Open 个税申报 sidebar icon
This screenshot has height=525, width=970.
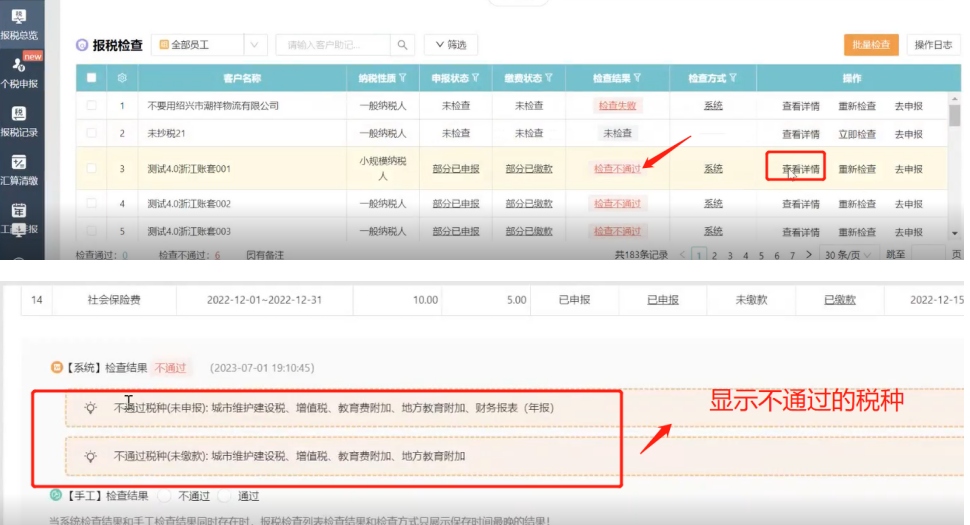click(18, 72)
